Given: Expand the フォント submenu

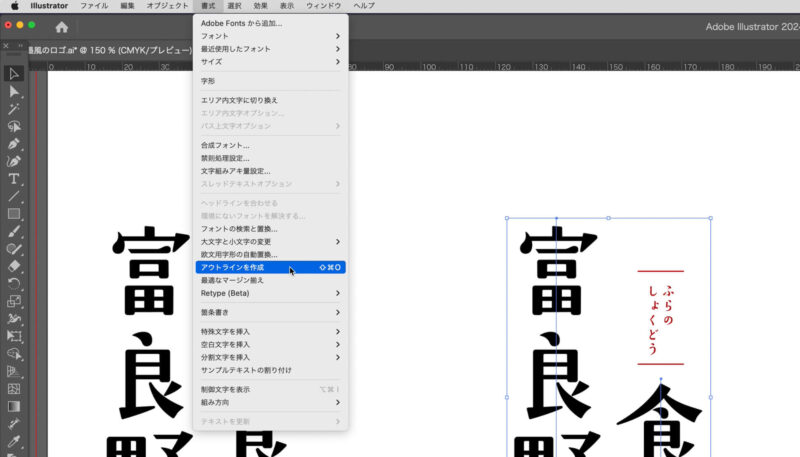Looking at the screenshot, I should click(270, 36).
